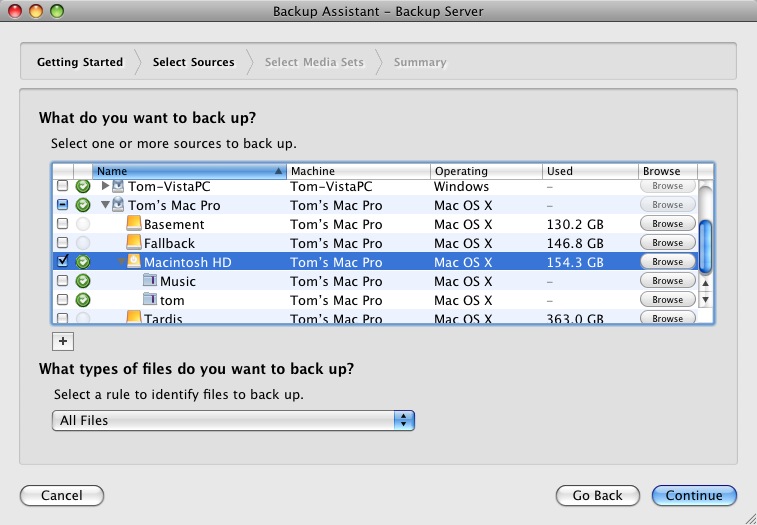The image size is (757, 525).
Task: Browse the tom folder
Action: point(668,299)
